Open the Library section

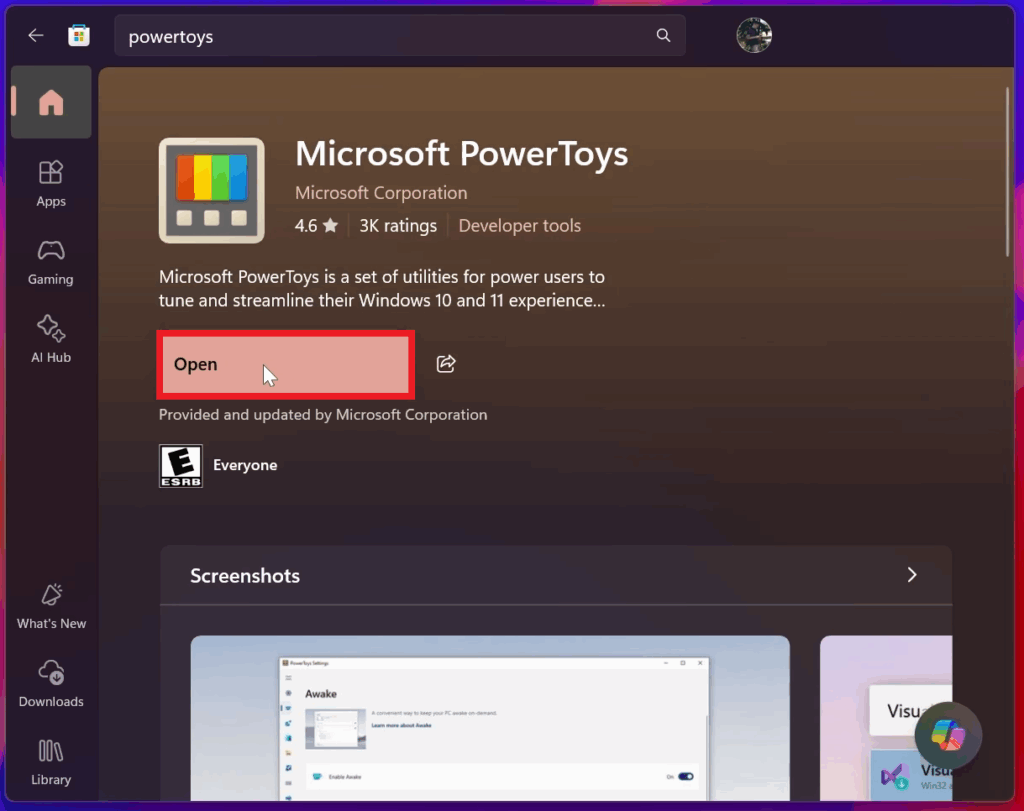tap(51, 762)
